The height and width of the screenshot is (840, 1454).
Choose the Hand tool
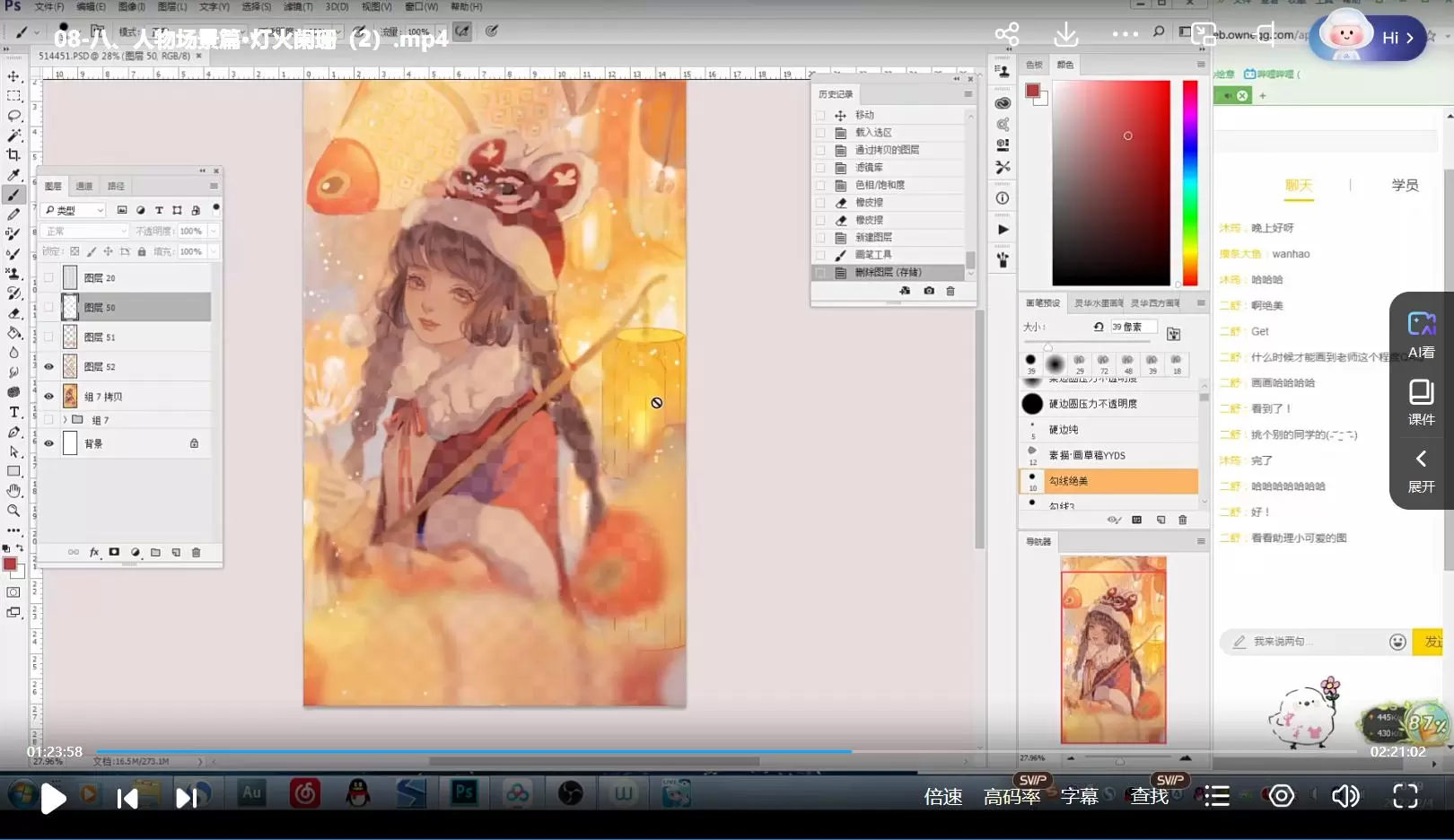coord(13,491)
